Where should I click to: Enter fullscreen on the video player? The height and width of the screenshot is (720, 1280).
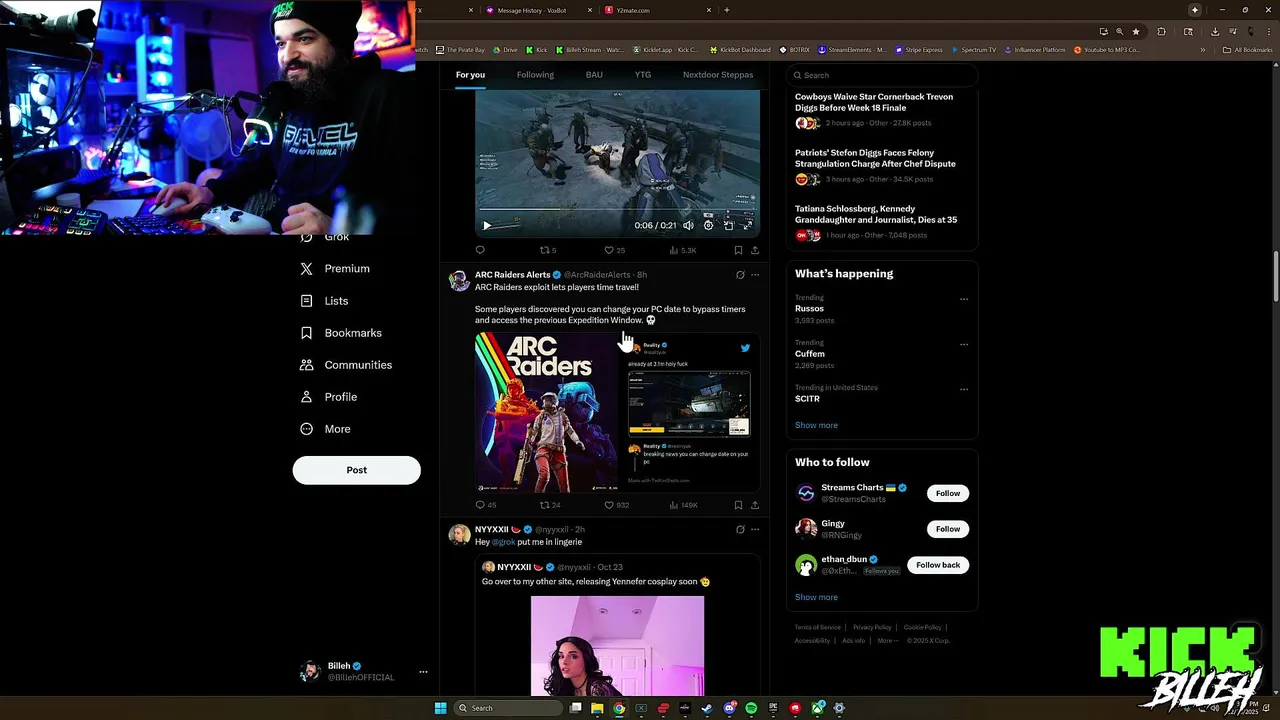click(x=747, y=225)
